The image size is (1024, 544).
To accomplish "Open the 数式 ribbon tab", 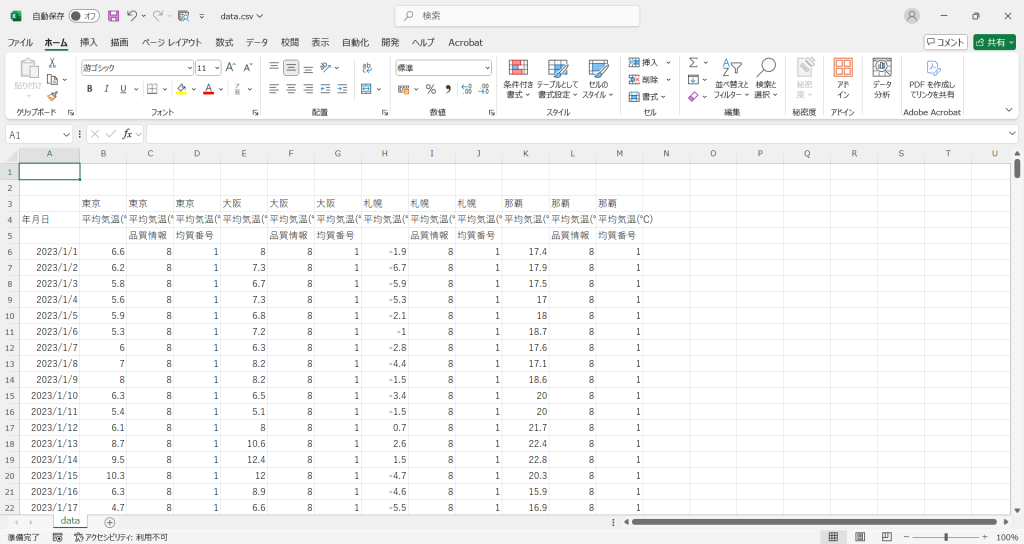I will [224, 43].
